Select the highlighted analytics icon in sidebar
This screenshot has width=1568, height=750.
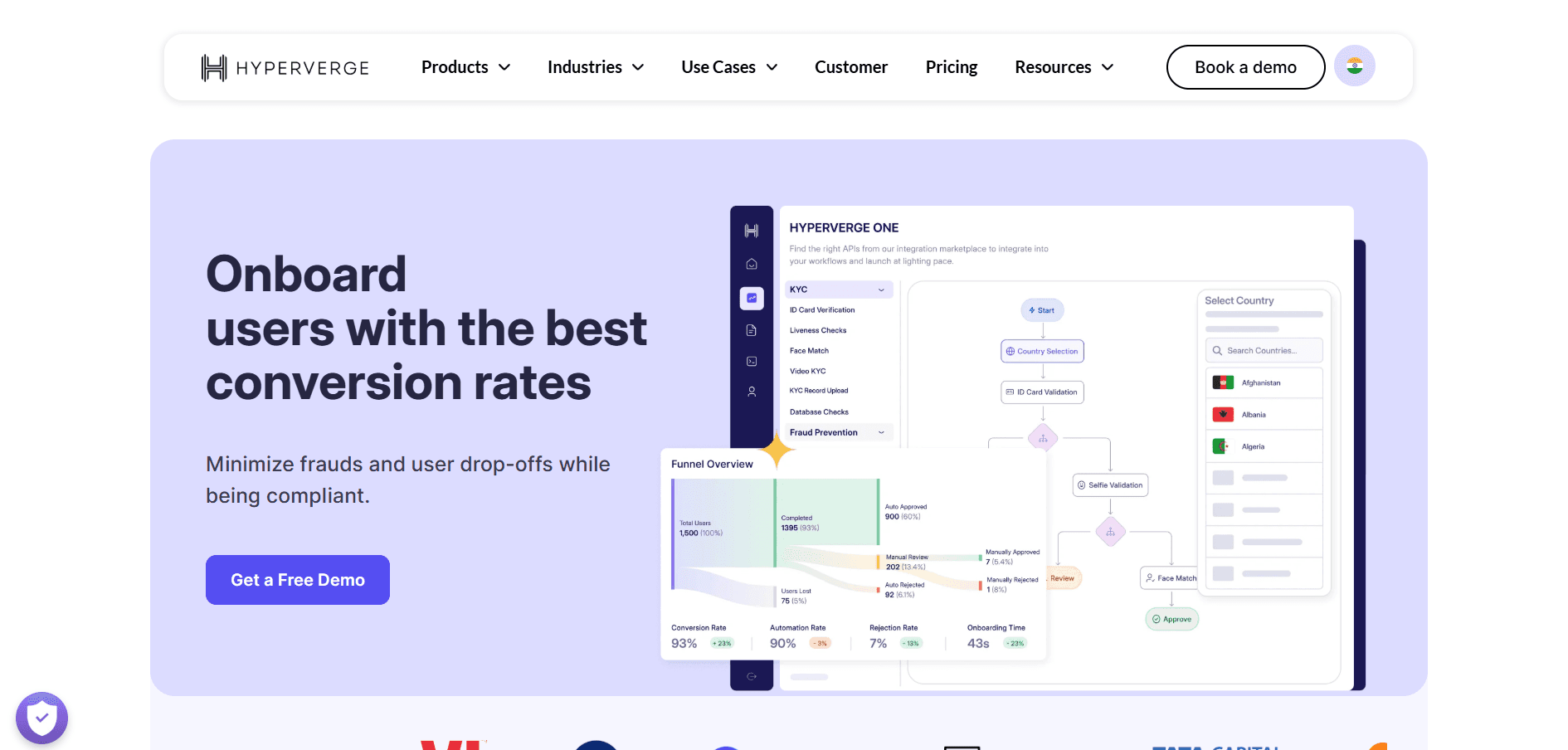752,298
